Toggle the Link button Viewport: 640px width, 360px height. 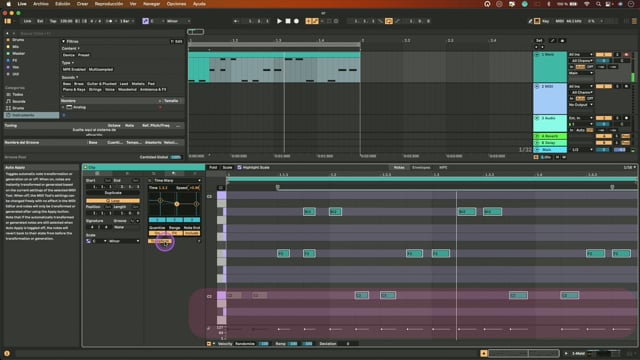point(27,21)
